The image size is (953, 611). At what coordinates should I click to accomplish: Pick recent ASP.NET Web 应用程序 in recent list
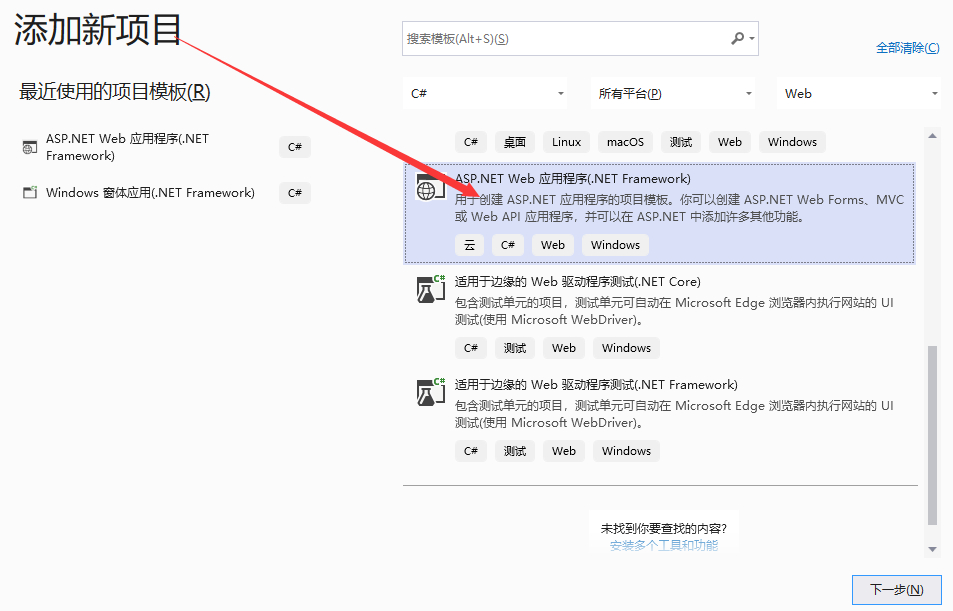(165, 147)
